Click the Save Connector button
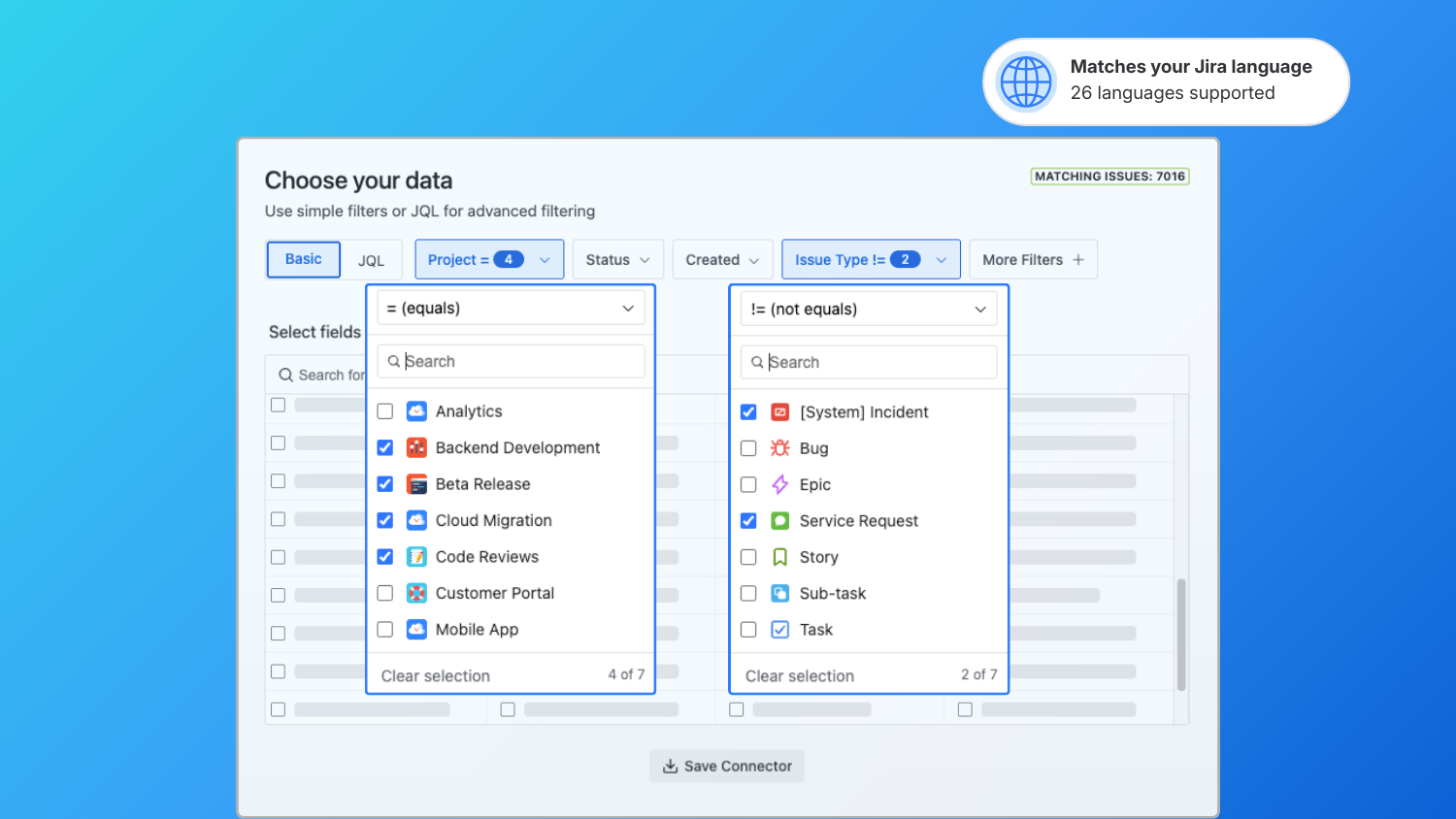 pos(727,766)
